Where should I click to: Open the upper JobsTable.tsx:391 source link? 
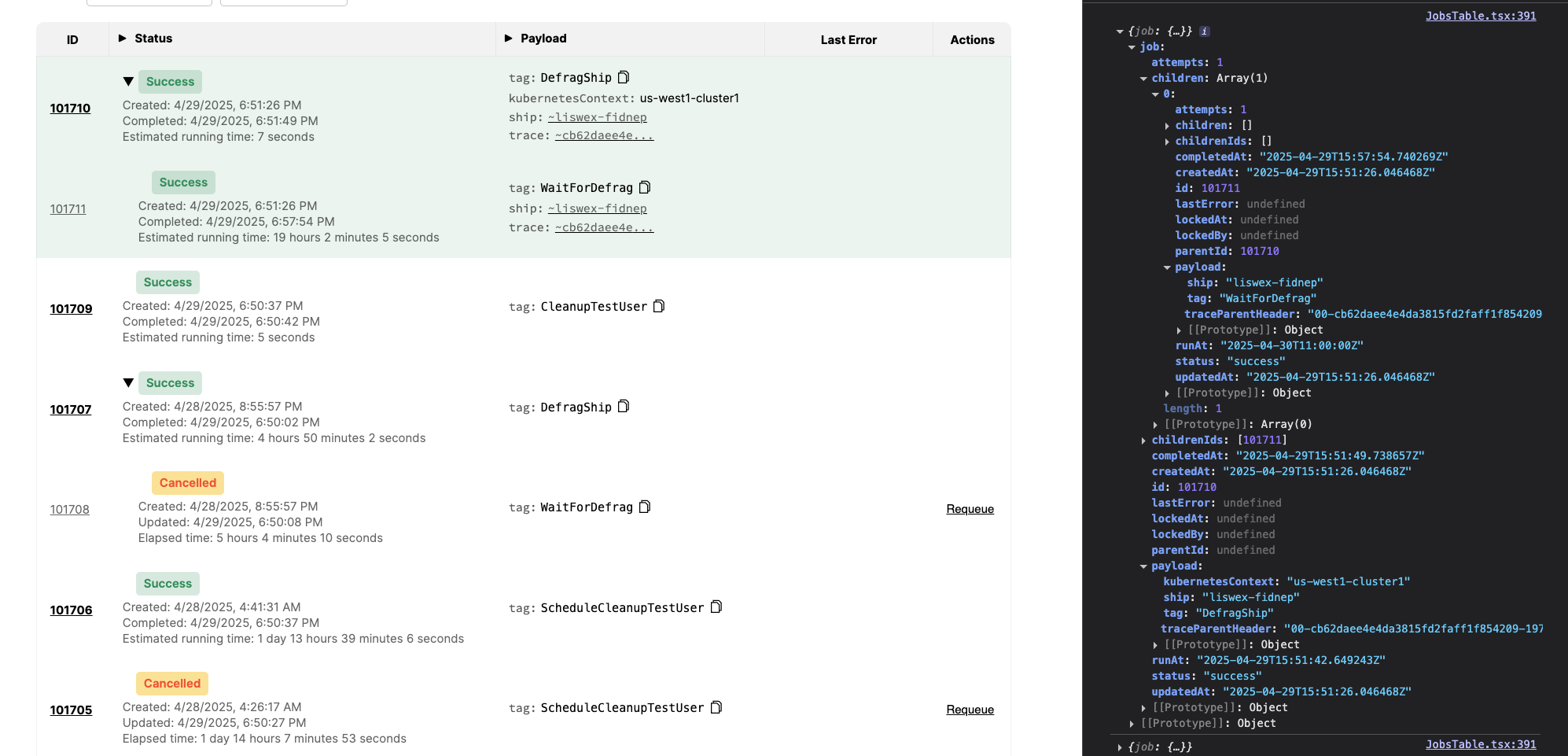[x=1481, y=16]
